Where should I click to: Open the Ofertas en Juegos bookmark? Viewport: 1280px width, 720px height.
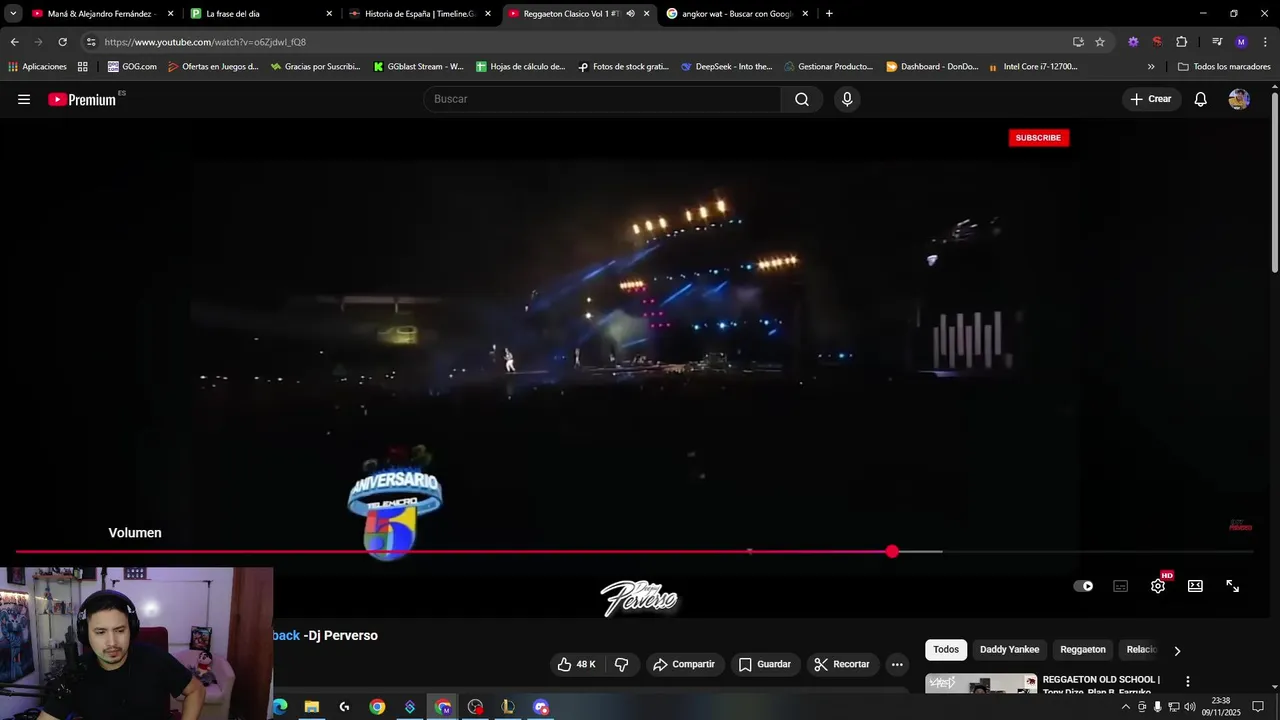pyautogui.click(x=213, y=67)
